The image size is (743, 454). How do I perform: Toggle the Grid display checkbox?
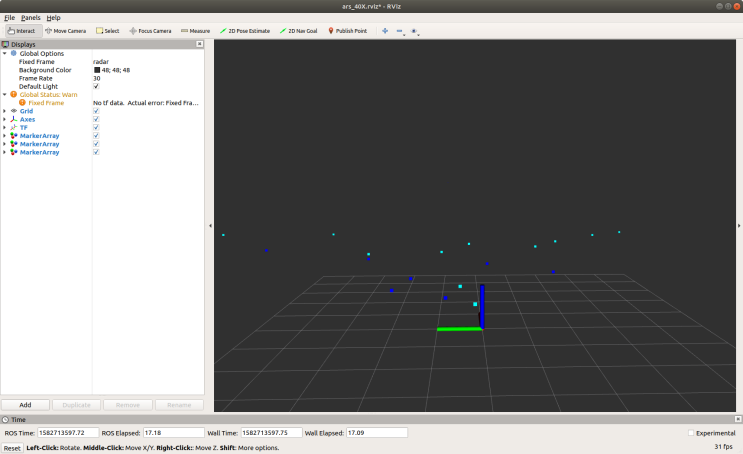tap(96, 111)
